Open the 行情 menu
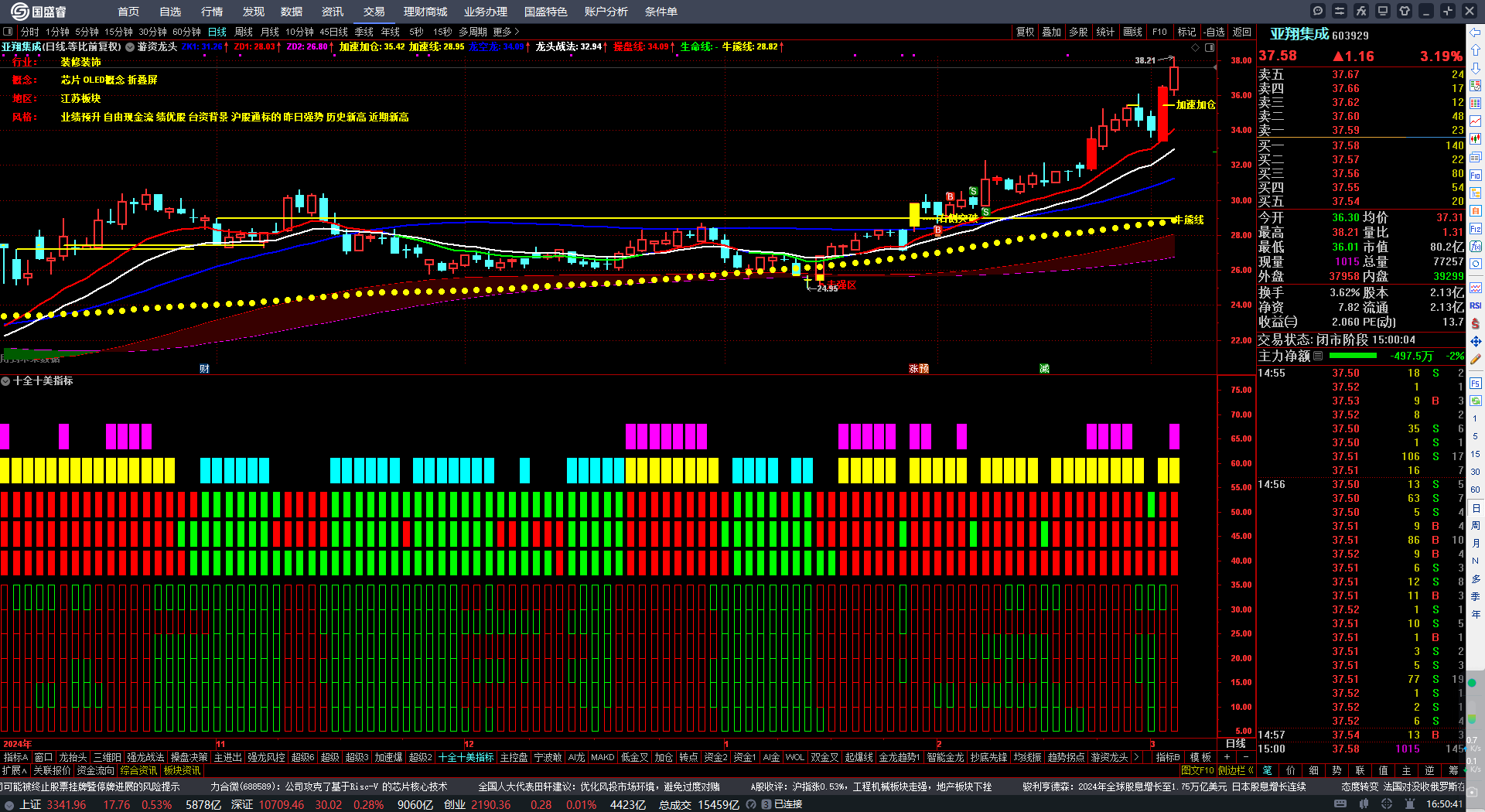Image resolution: width=1485 pixels, height=812 pixels. tap(211, 12)
